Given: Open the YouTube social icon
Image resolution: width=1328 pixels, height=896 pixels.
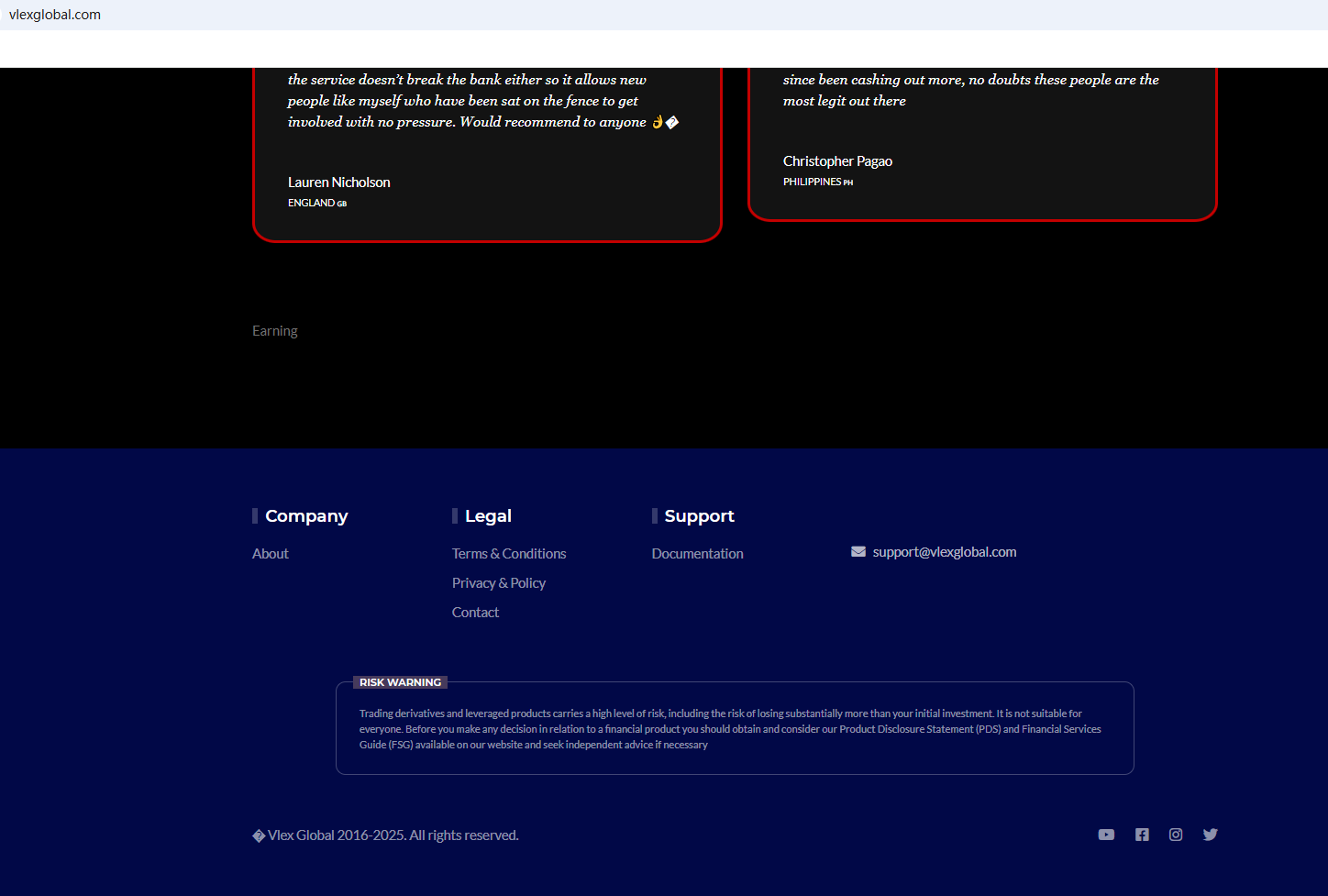Looking at the screenshot, I should (1106, 835).
